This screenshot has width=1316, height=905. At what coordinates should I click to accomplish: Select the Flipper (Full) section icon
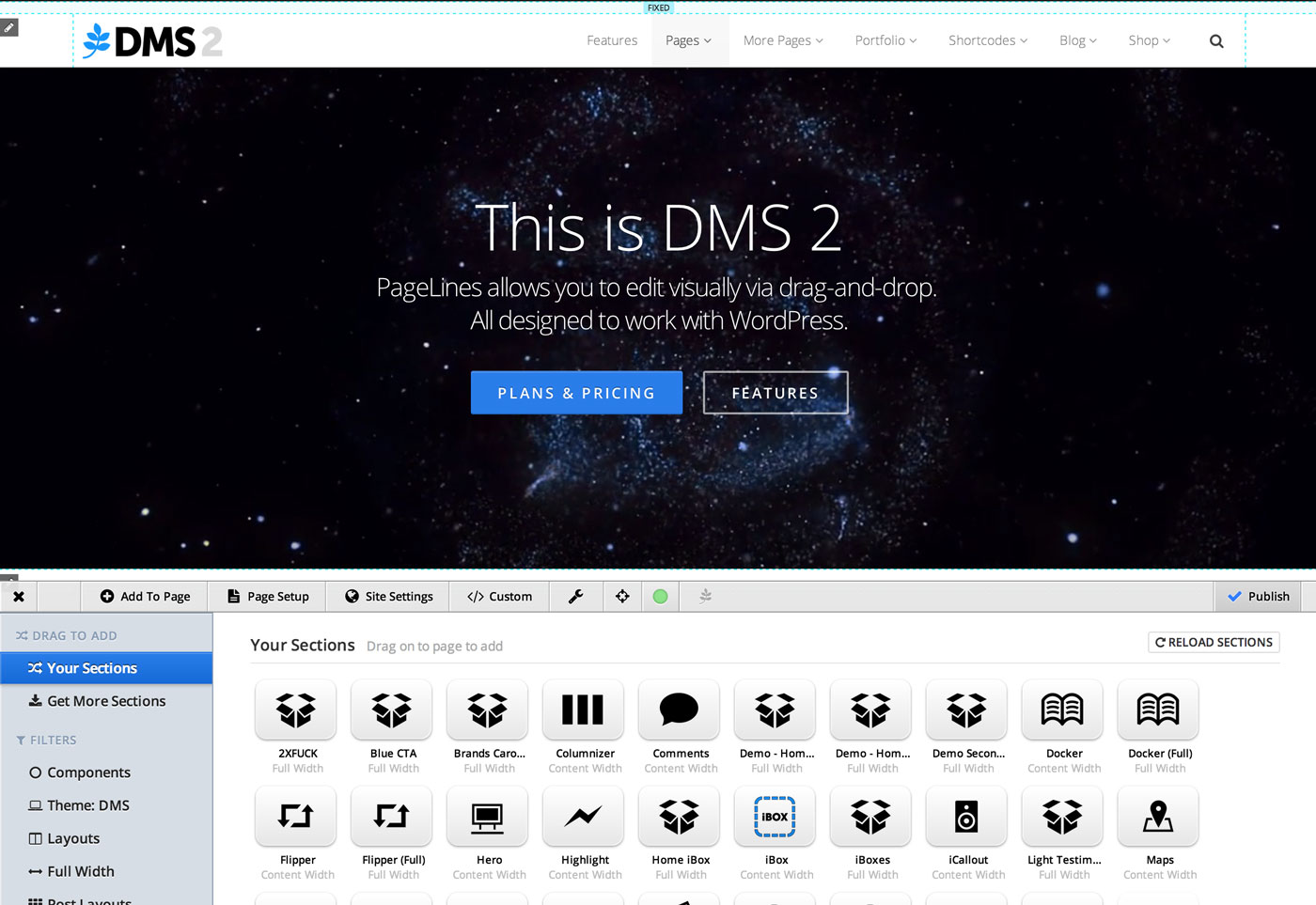[392, 816]
